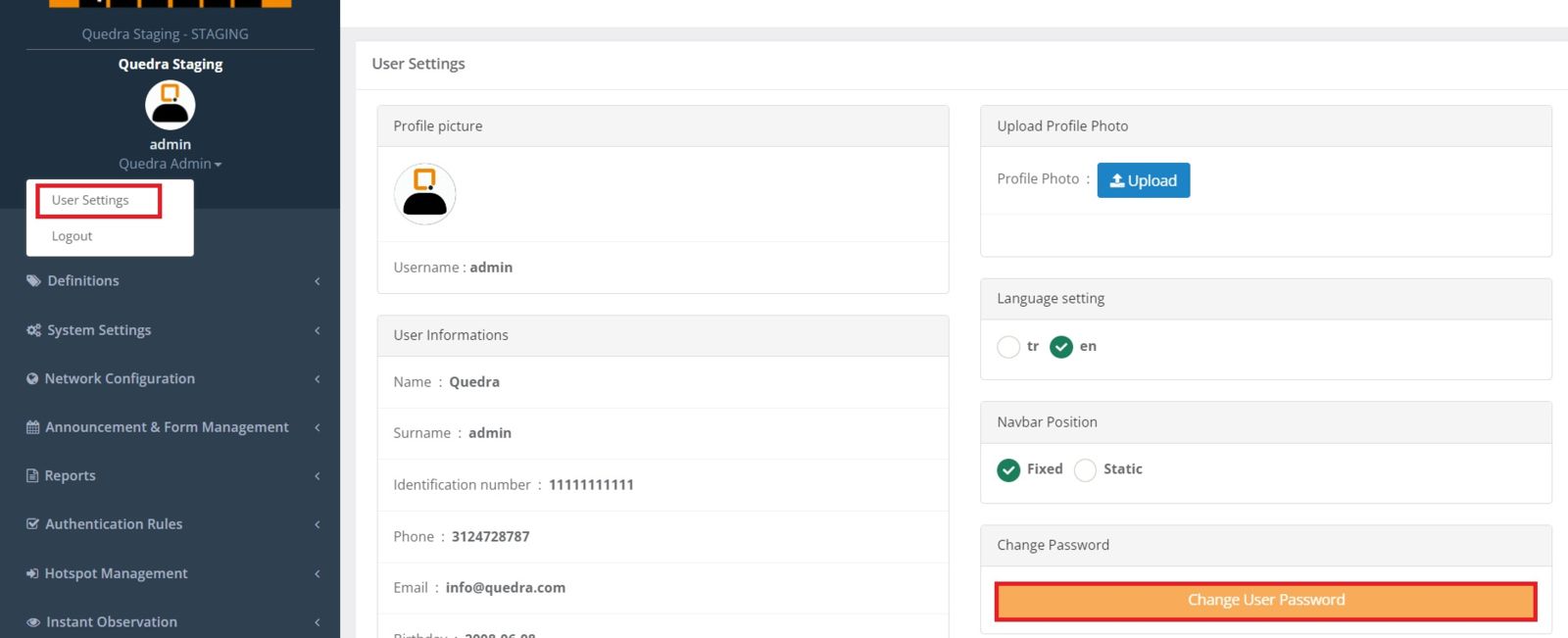Select Logout from the user menu

(72, 236)
